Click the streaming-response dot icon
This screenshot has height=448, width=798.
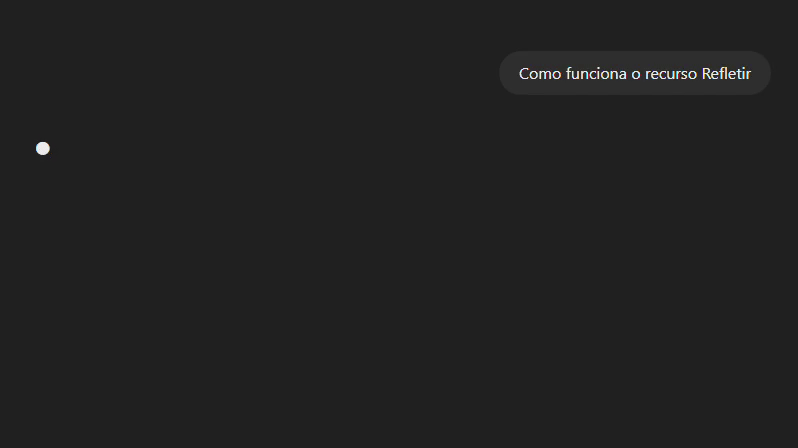[x=43, y=148]
